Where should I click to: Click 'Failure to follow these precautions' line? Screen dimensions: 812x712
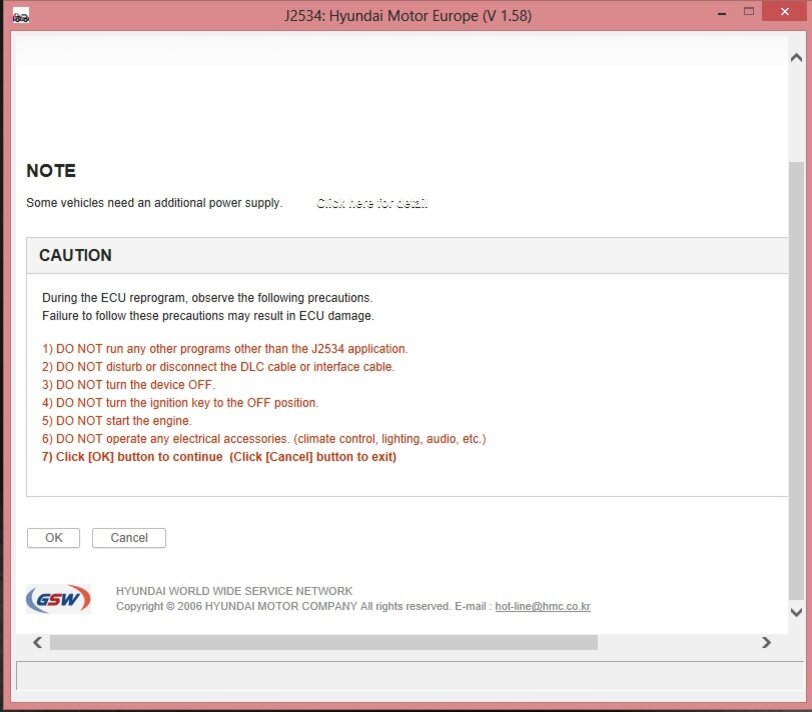208,316
